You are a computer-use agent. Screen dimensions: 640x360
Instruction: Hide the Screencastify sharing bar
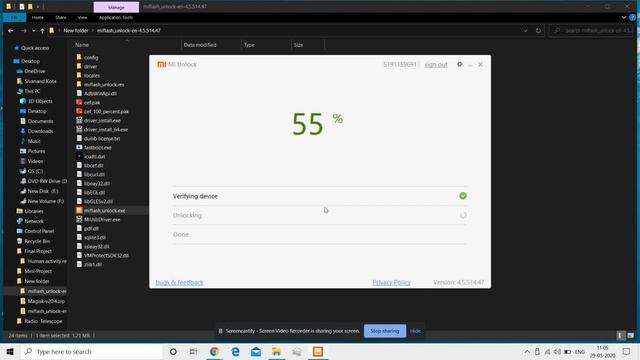point(415,331)
